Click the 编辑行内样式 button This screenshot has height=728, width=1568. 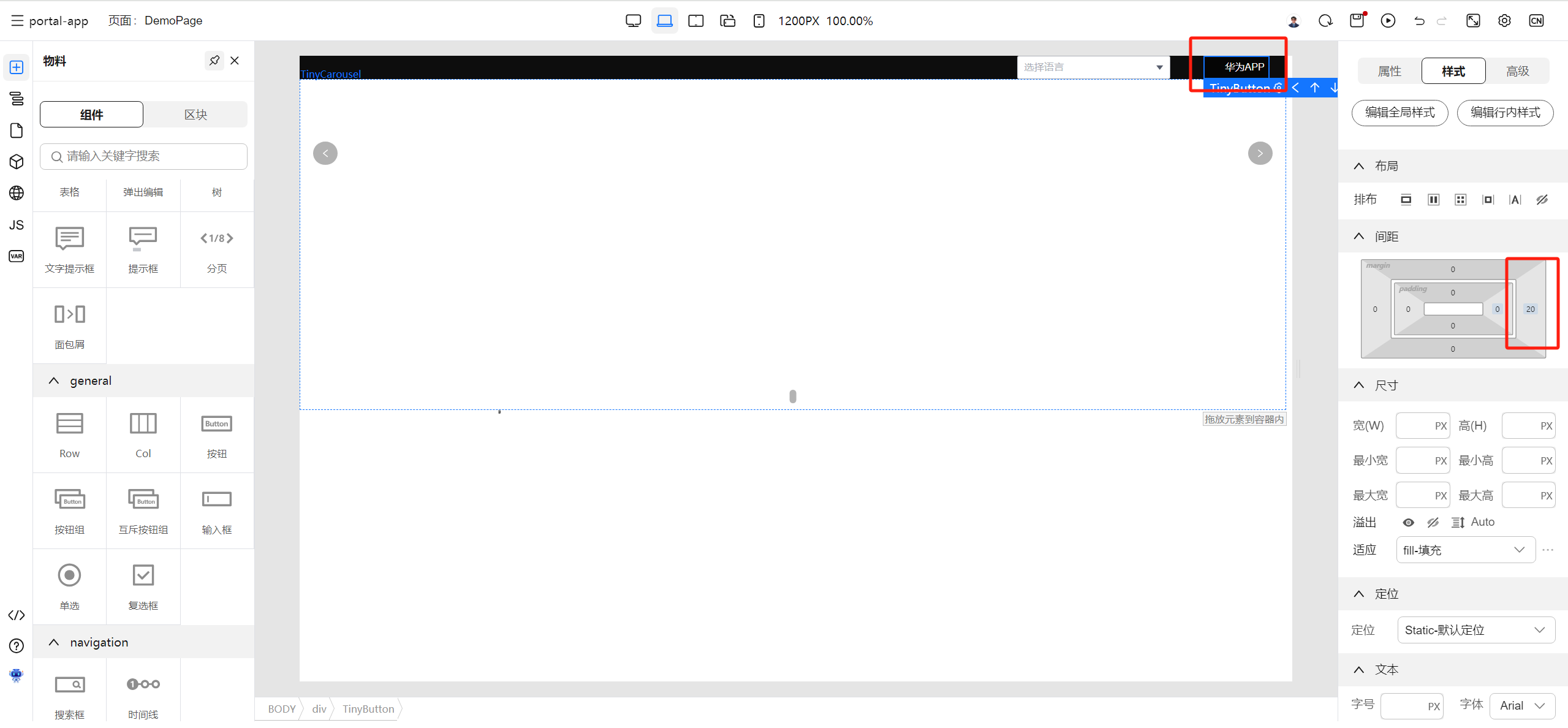[1505, 113]
